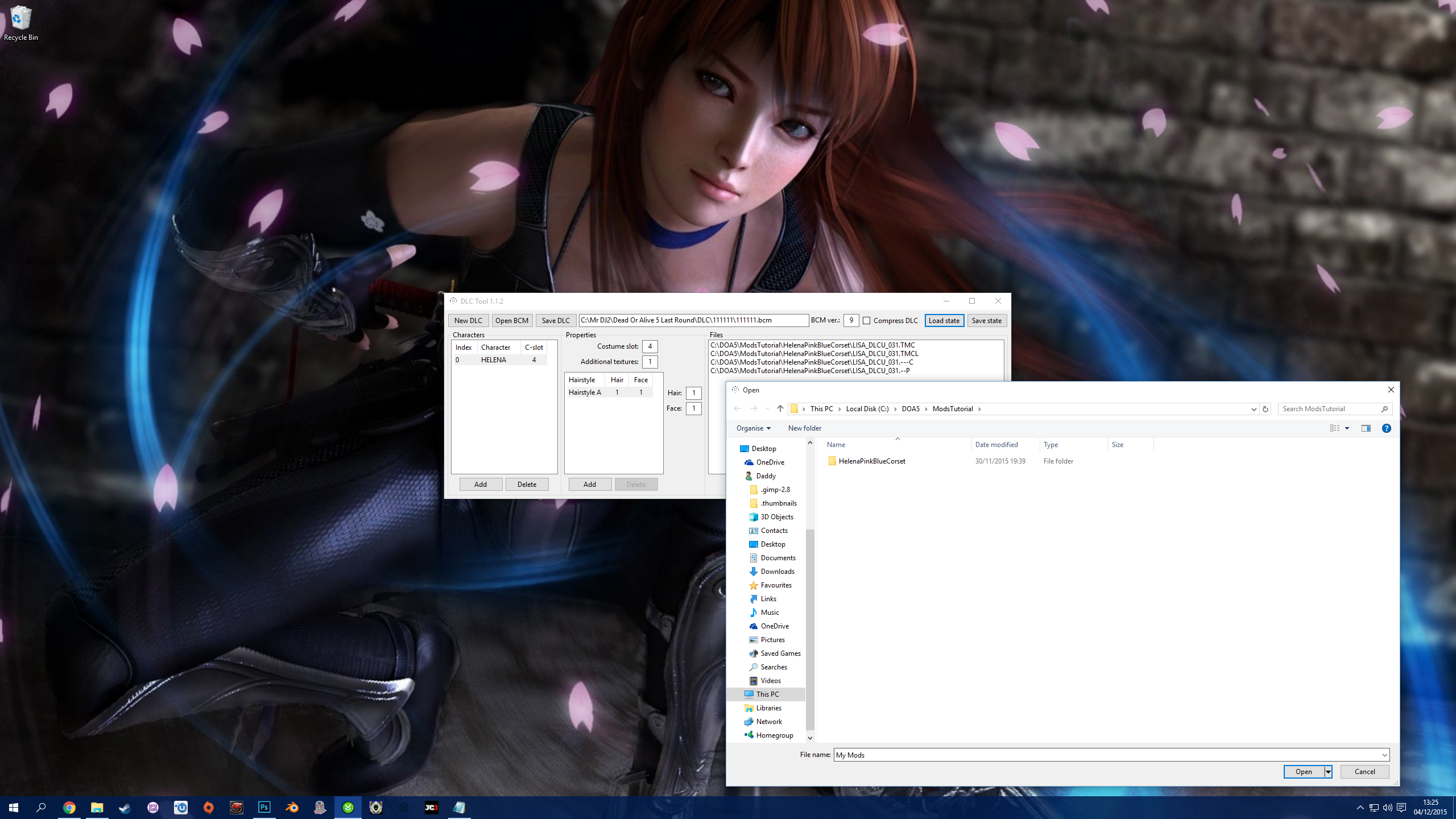The width and height of the screenshot is (1456, 819).
Task: Open recent locations dropdown arrow
Action: (767, 408)
